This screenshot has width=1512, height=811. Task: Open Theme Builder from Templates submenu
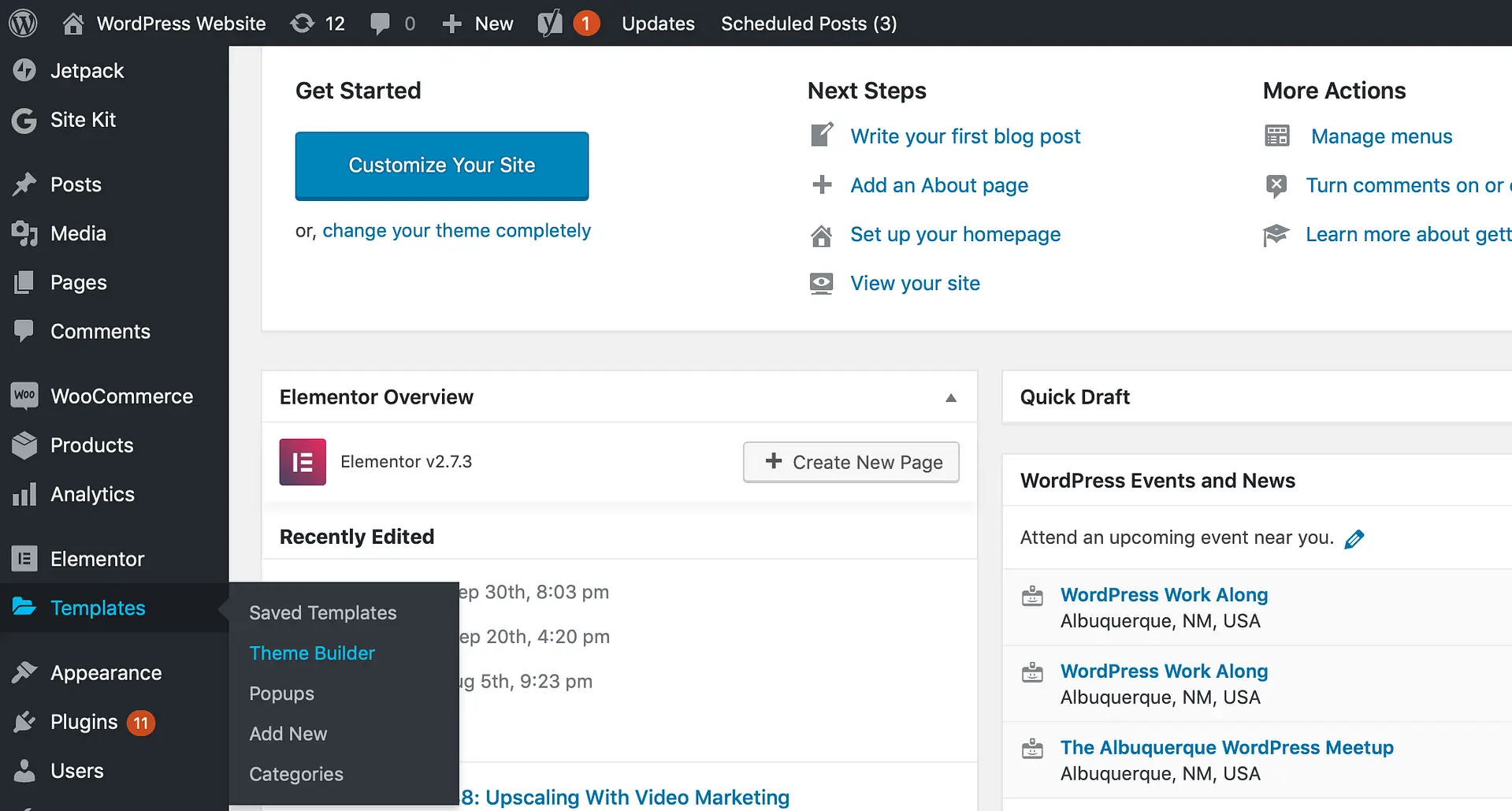point(312,653)
